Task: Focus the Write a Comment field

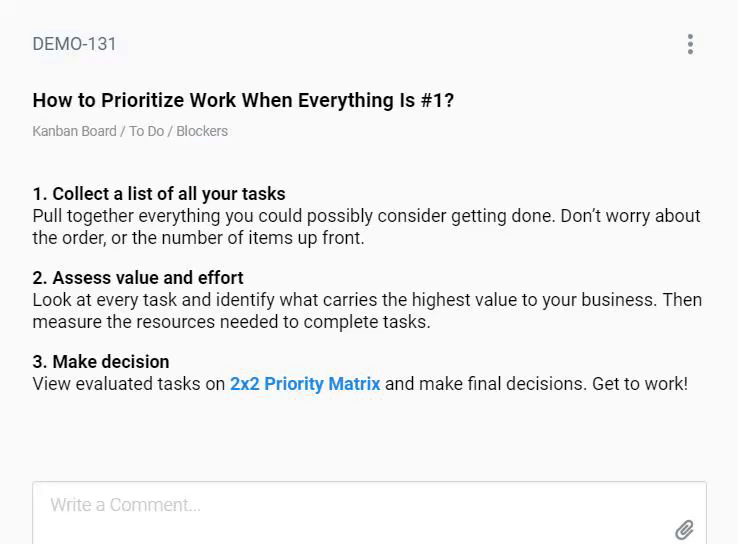Action: (350, 505)
